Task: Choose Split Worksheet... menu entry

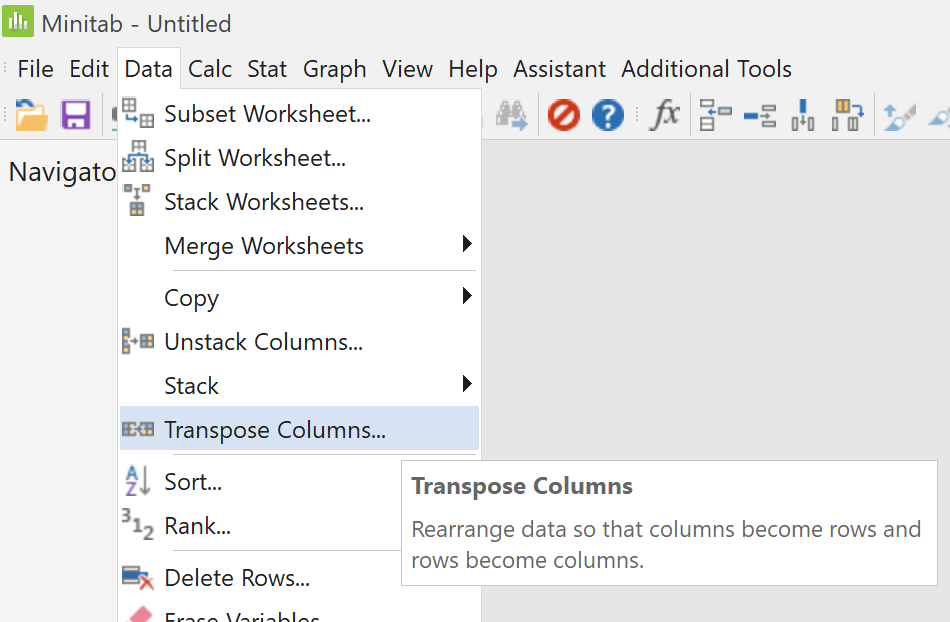Action: pos(299,157)
